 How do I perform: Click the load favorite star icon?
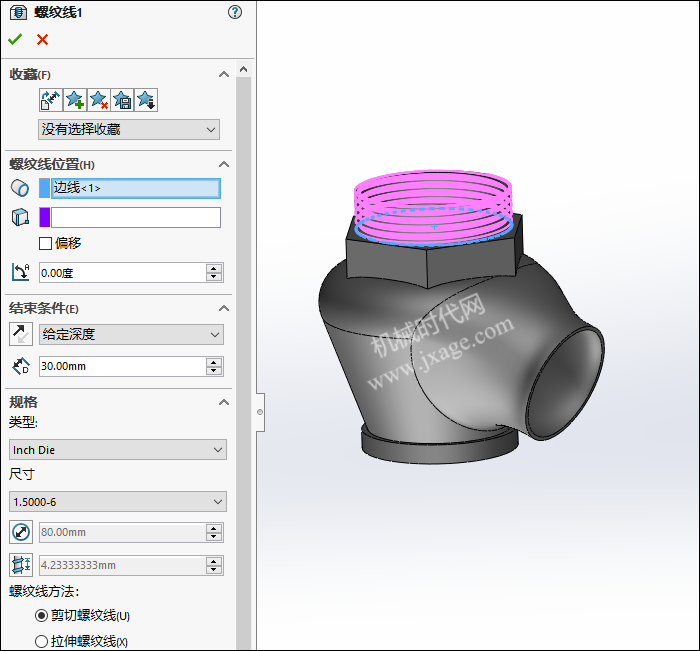click(x=146, y=100)
